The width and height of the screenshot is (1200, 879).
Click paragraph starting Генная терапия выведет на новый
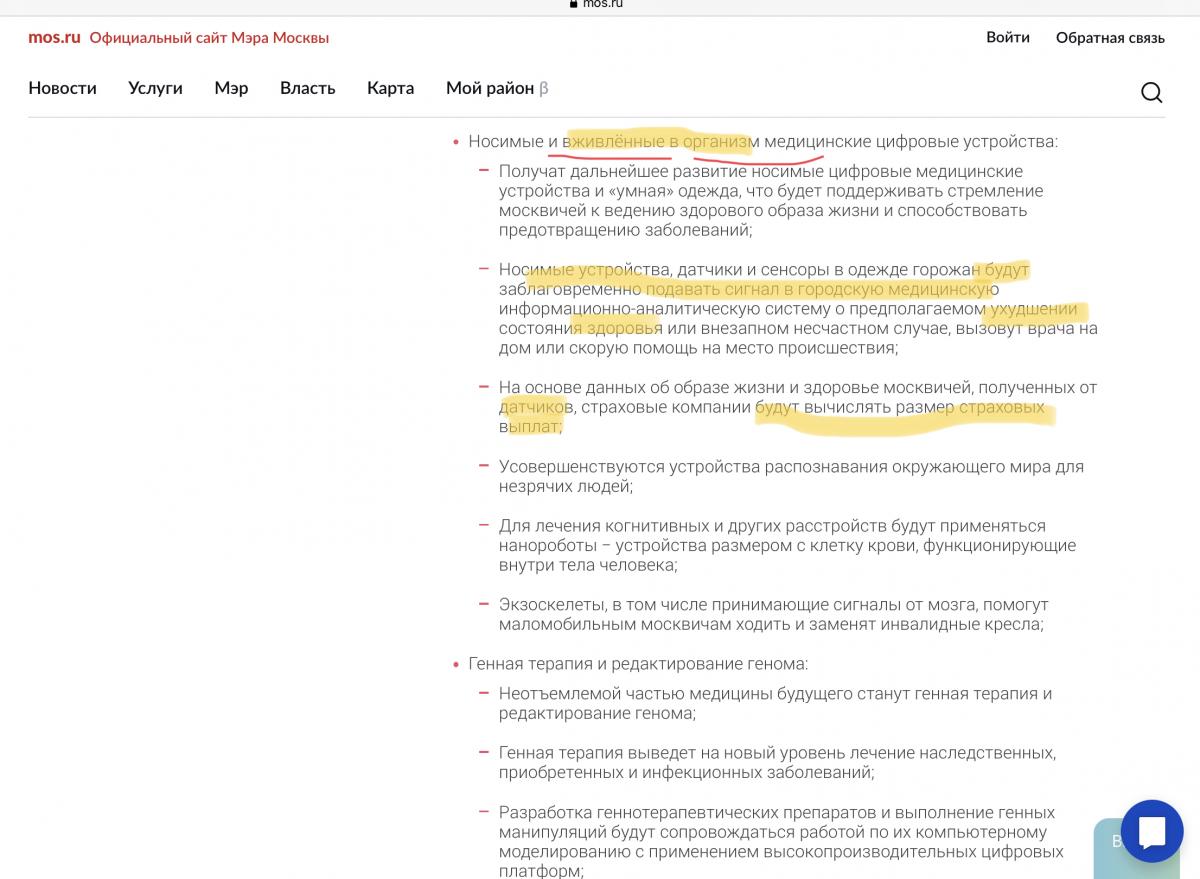click(777, 763)
